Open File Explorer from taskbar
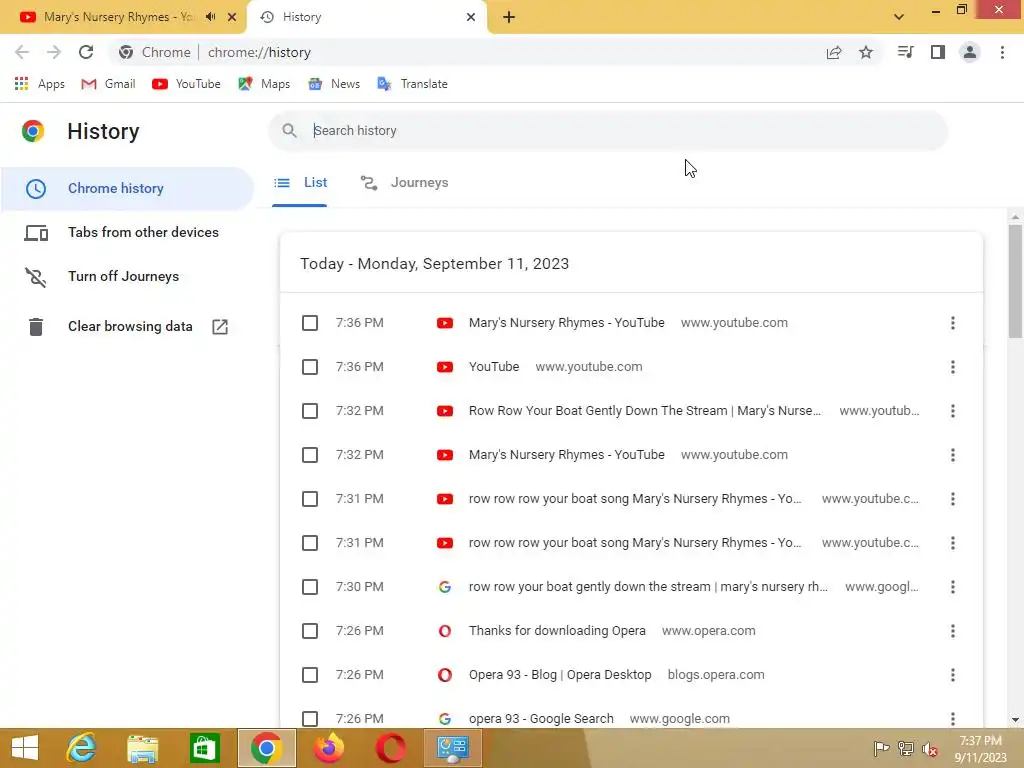Image resolution: width=1024 pixels, height=768 pixels. 142,748
